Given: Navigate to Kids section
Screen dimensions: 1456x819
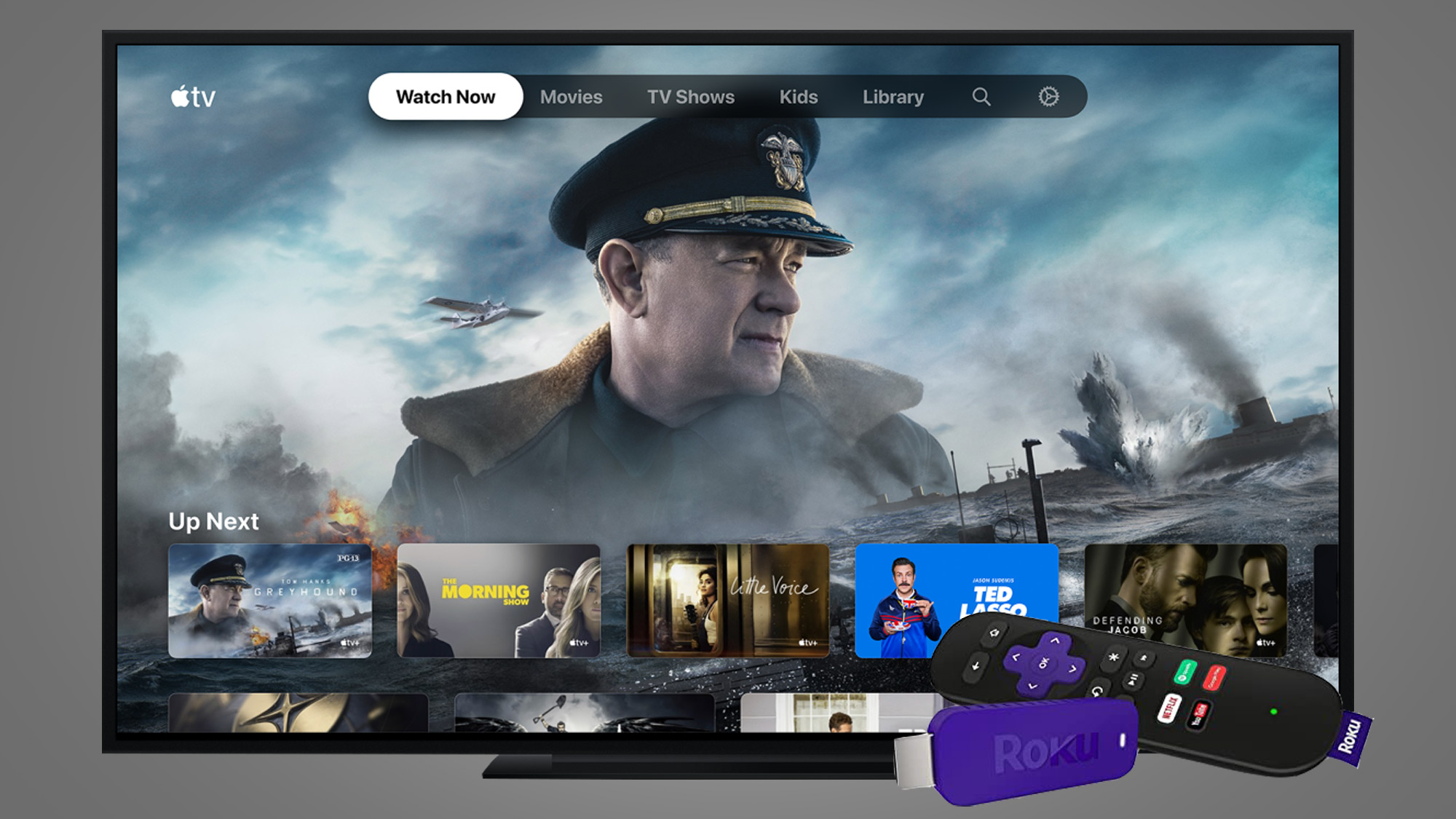Looking at the screenshot, I should tap(799, 96).
